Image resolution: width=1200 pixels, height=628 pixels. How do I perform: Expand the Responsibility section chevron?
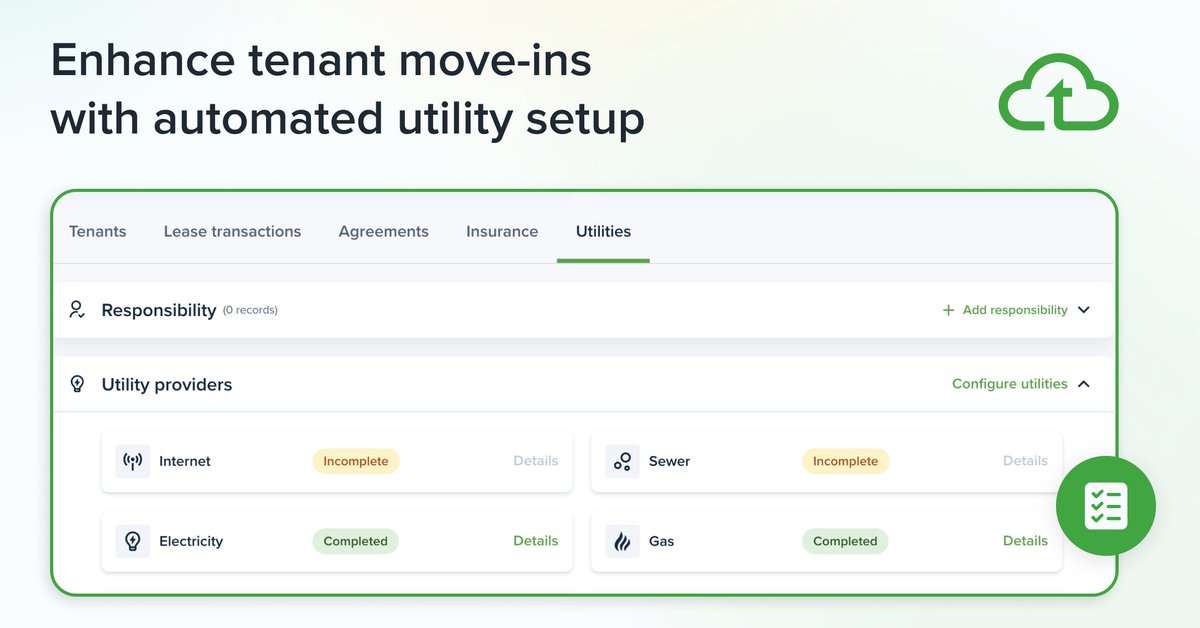(1084, 310)
